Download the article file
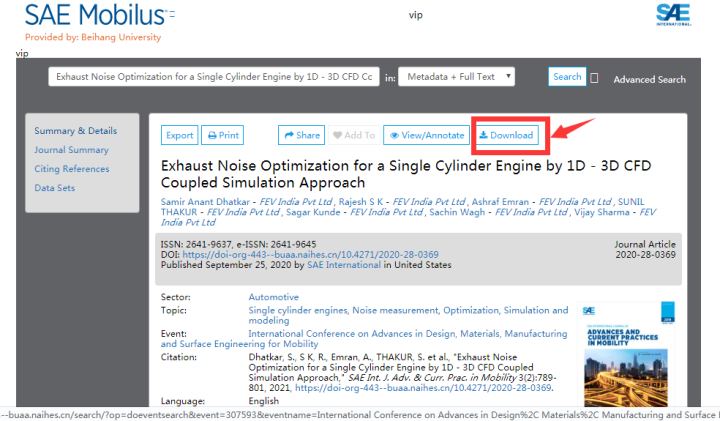This screenshot has height=421, width=720. 506,135
